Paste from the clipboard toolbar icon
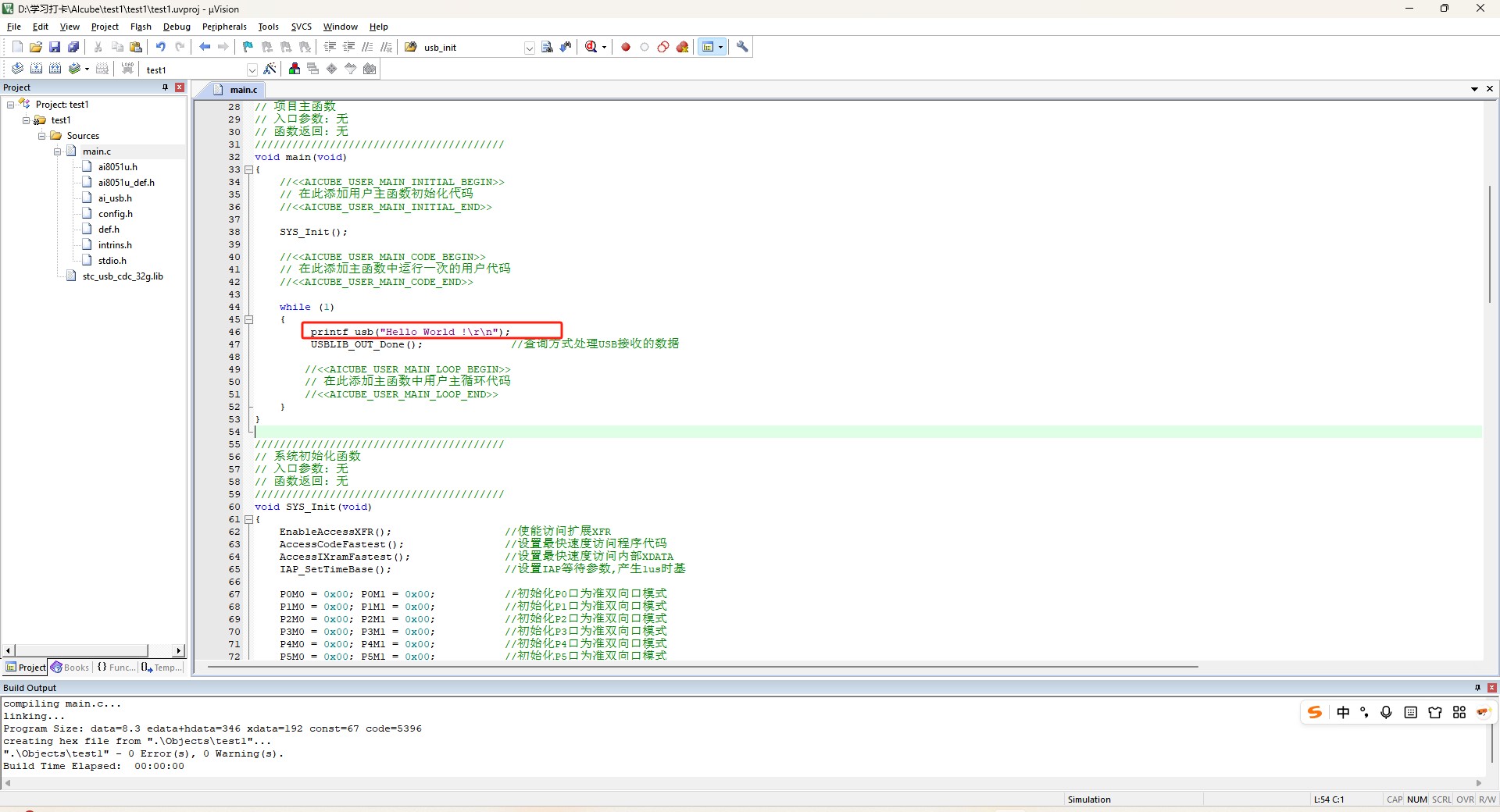The image size is (1500, 812). click(136, 47)
